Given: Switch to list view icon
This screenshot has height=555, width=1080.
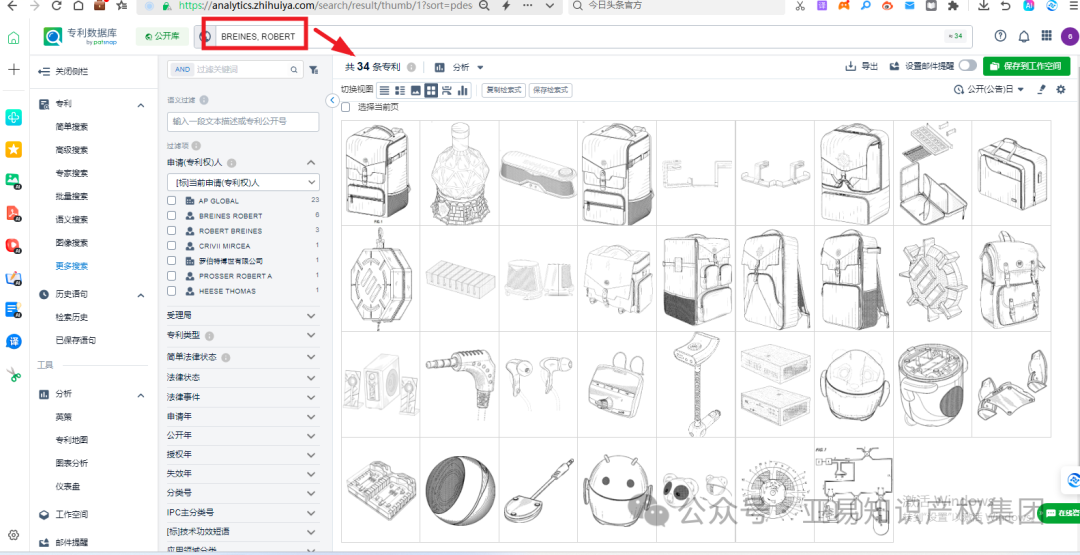Looking at the screenshot, I should pyautogui.click(x=384, y=90).
